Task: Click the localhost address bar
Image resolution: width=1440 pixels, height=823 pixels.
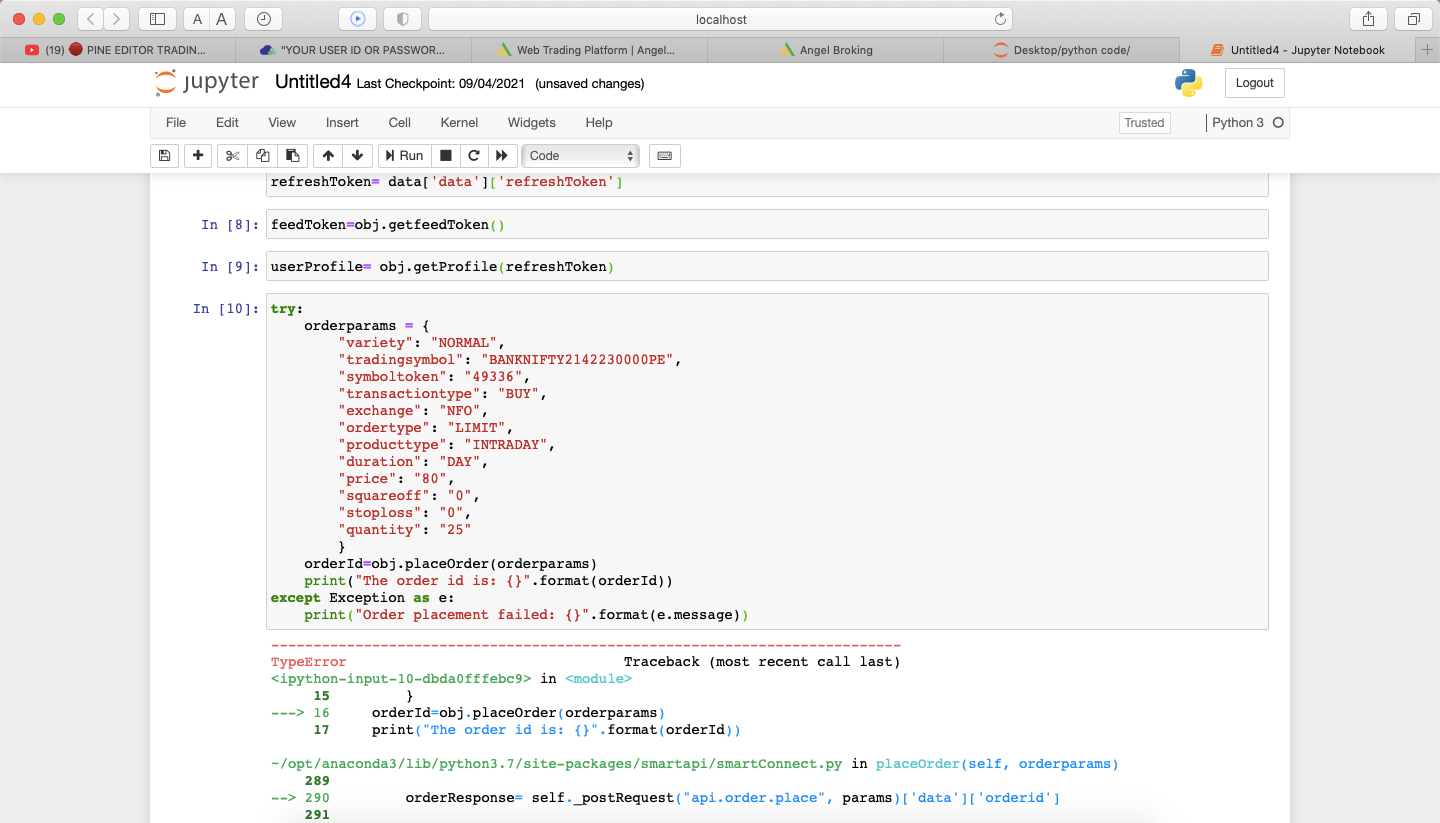Action: tap(720, 19)
